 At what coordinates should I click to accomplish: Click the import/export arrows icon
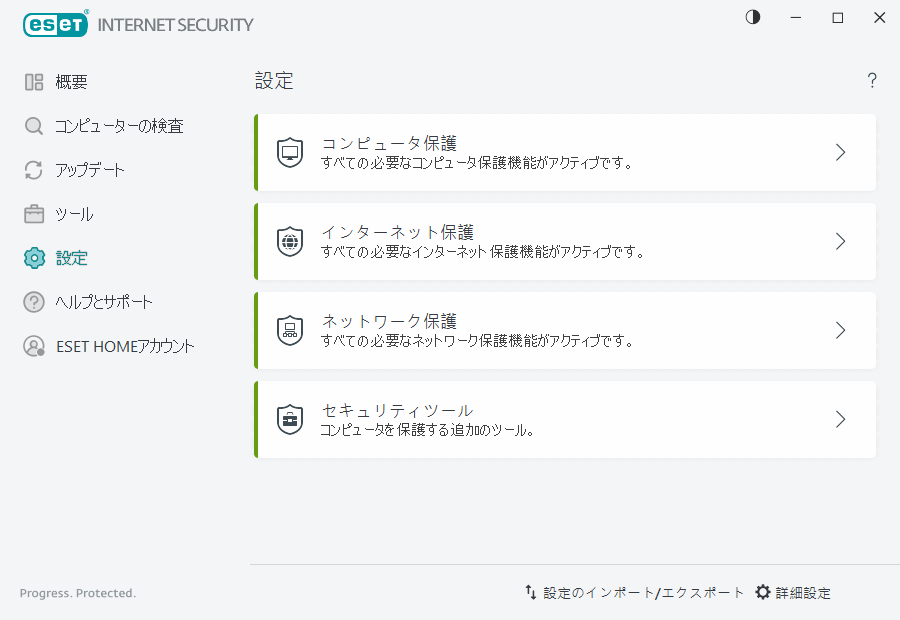pyautogui.click(x=530, y=592)
